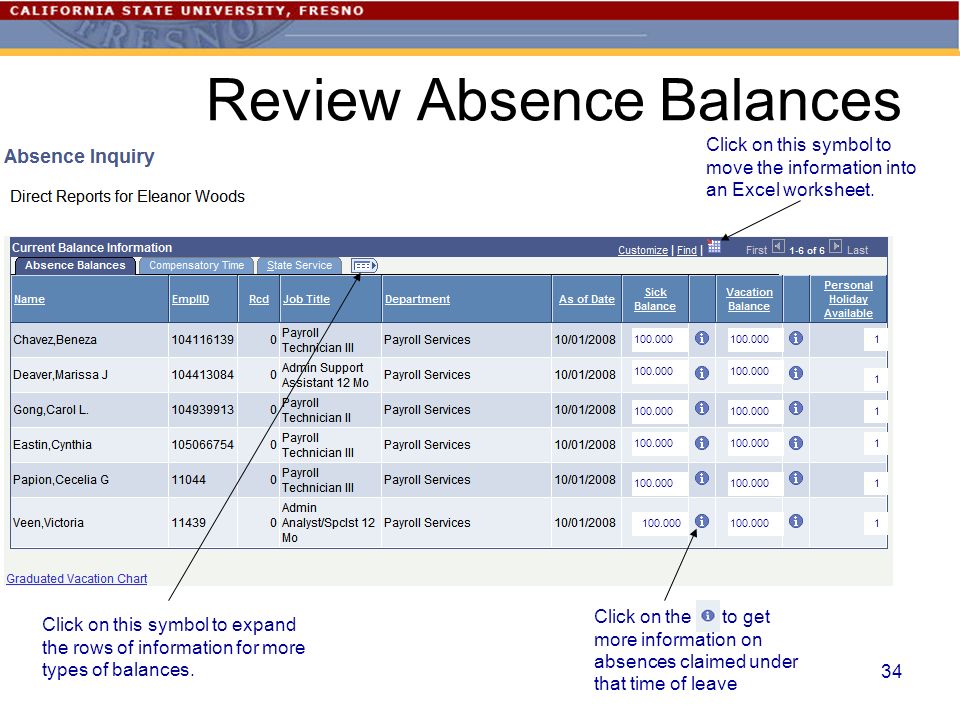
Task: Click employee ID 105066754
Action: (203, 444)
